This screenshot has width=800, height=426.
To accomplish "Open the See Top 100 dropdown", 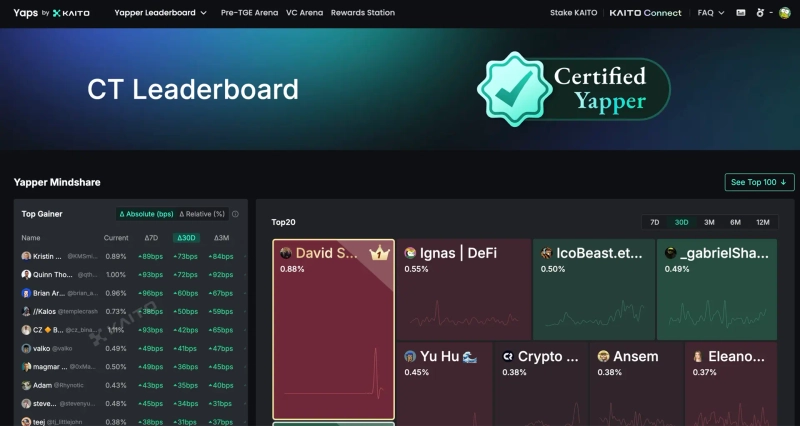I will pyautogui.click(x=759, y=182).
